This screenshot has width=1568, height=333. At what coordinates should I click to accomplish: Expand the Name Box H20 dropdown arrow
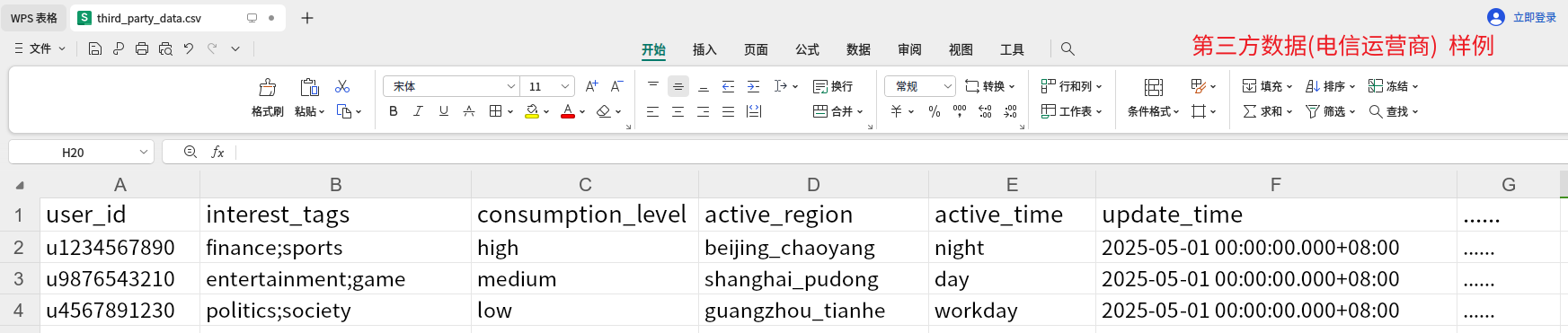pos(144,153)
